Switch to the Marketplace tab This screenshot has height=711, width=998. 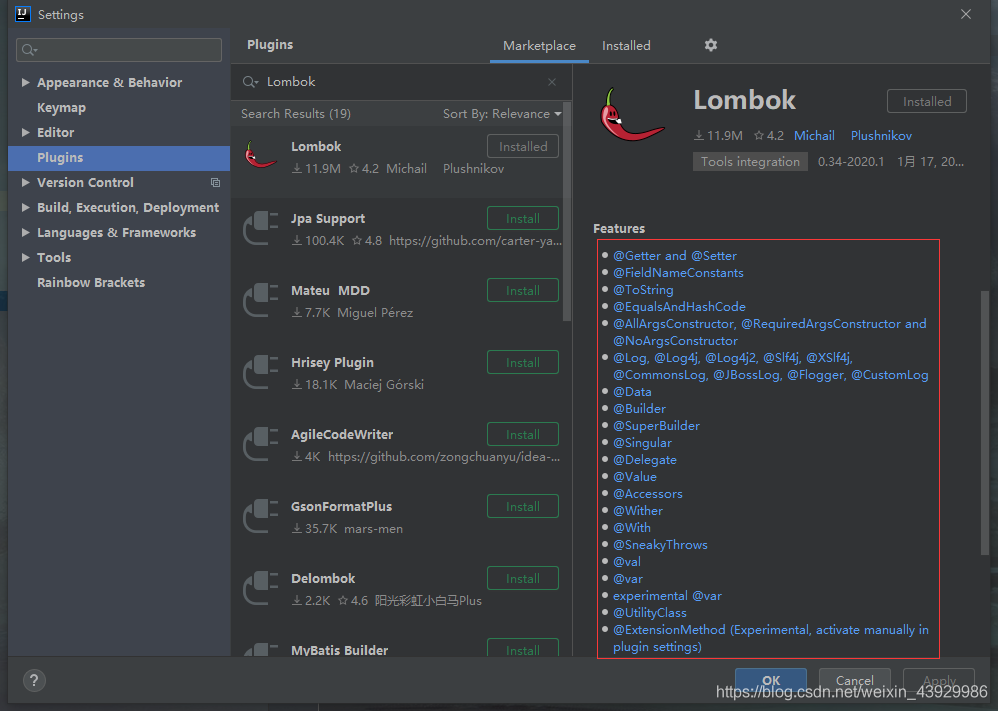tap(539, 46)
